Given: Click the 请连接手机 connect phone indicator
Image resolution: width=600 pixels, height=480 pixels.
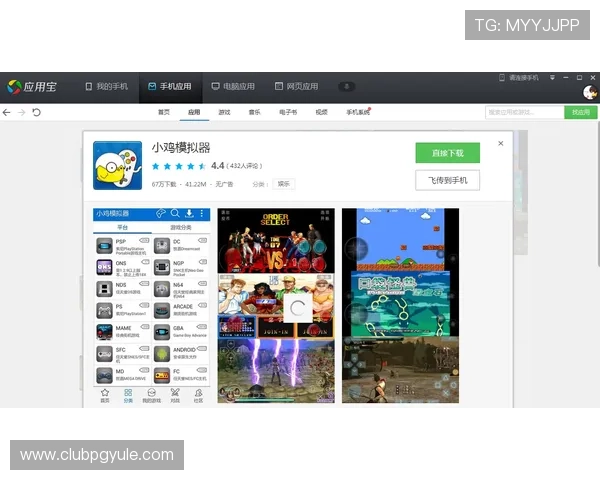Looking at the screenshot, I should [519, 78].
